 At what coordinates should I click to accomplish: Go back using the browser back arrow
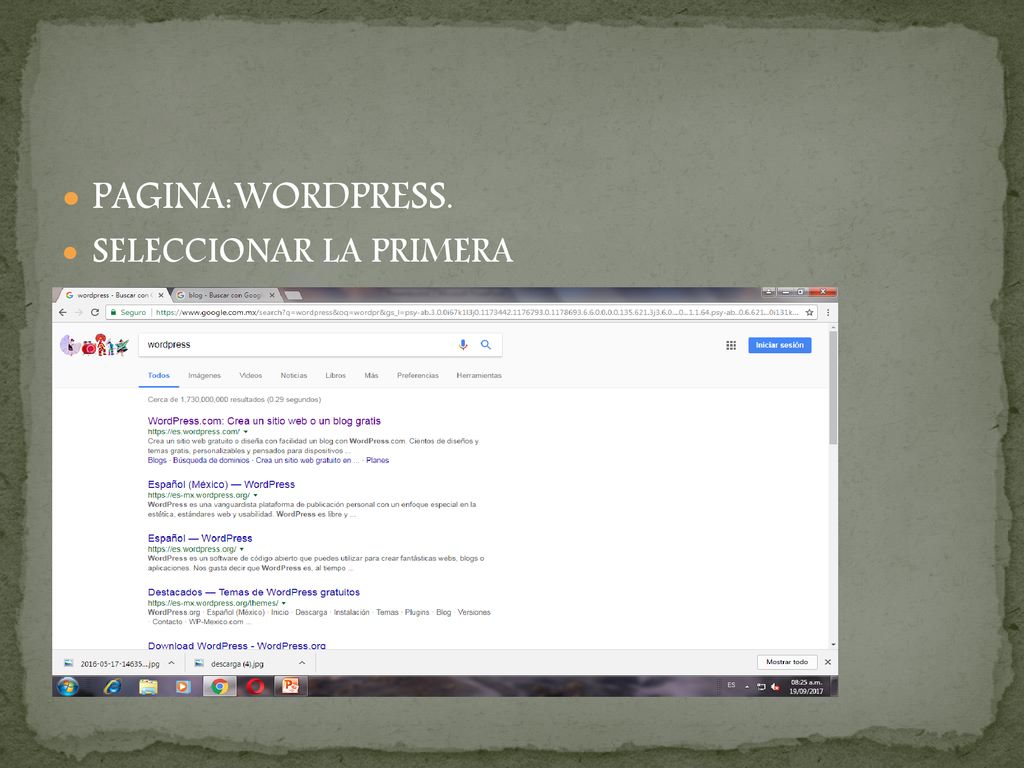(63, 312)
